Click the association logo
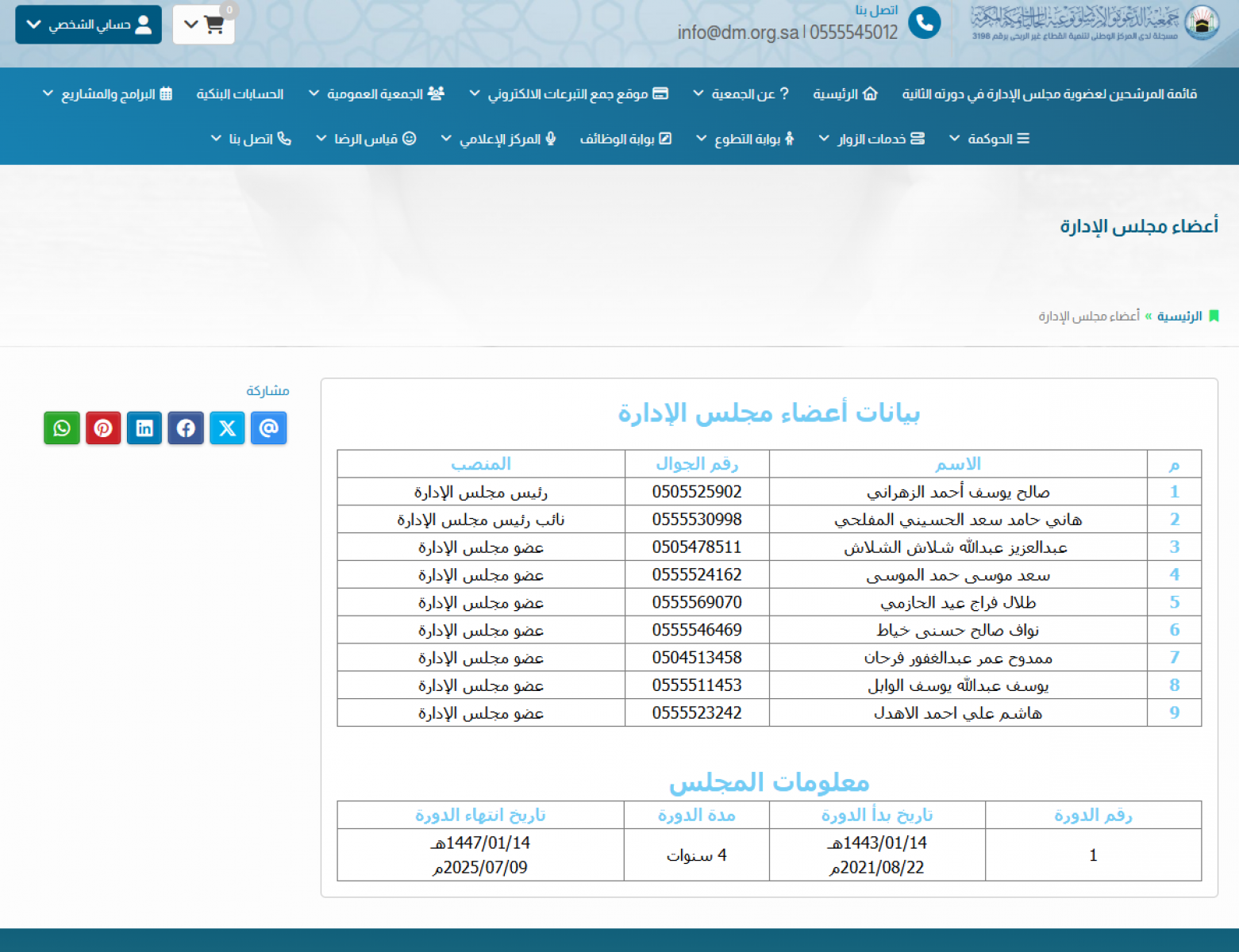 click(x=1202, y=22)
